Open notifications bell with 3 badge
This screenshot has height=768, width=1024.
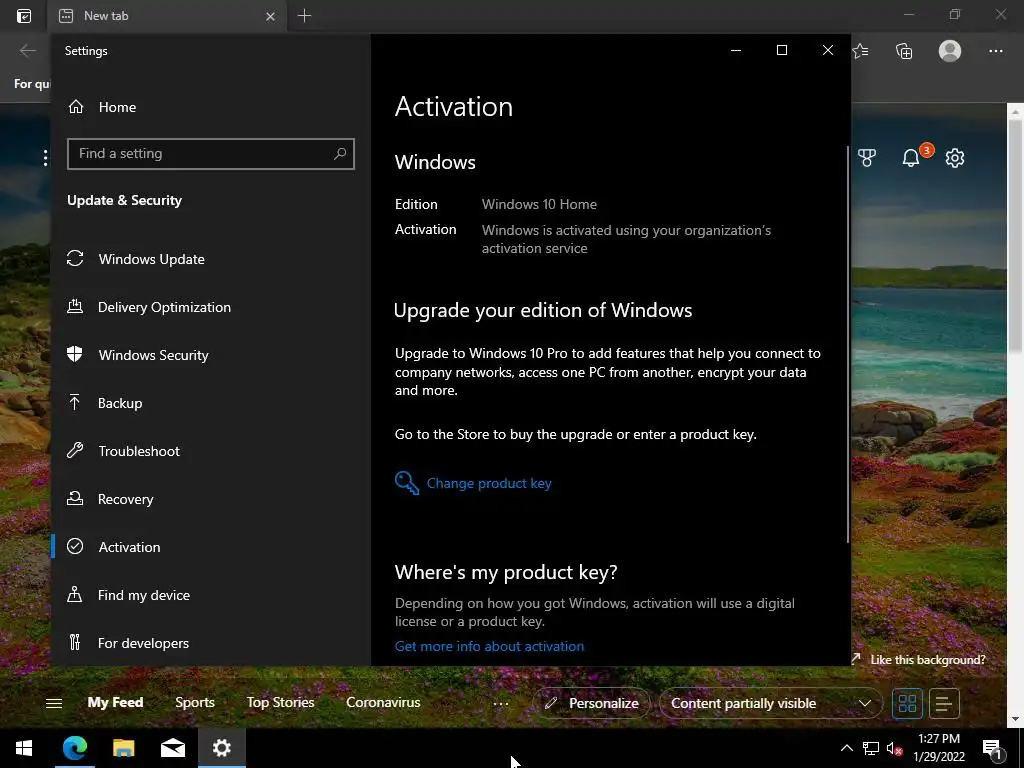tap(912, 157)
